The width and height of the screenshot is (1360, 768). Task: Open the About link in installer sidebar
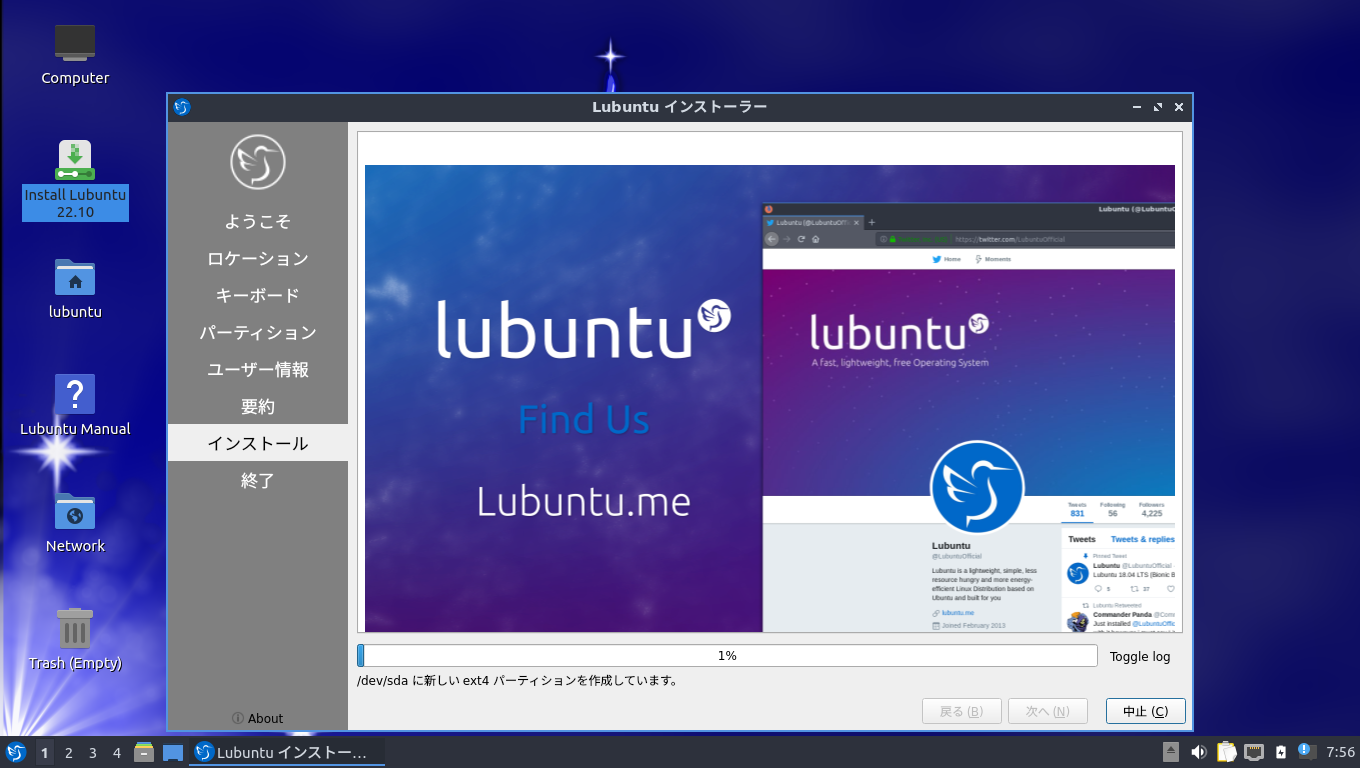pos(257,718)
